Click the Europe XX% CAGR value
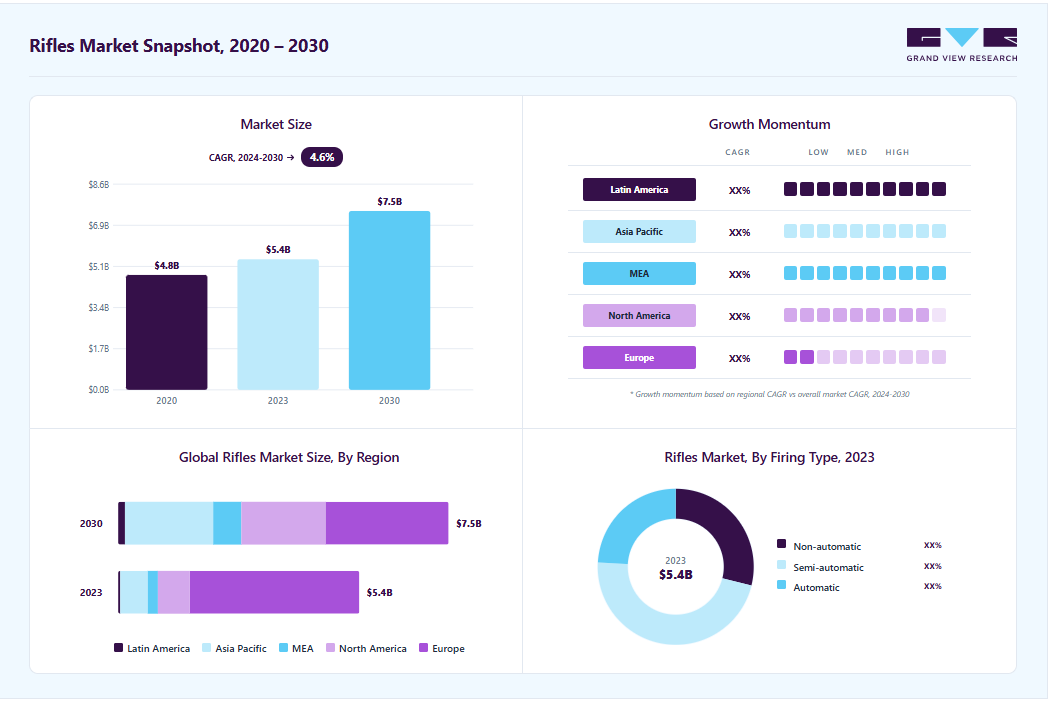 tap(739, 359)
